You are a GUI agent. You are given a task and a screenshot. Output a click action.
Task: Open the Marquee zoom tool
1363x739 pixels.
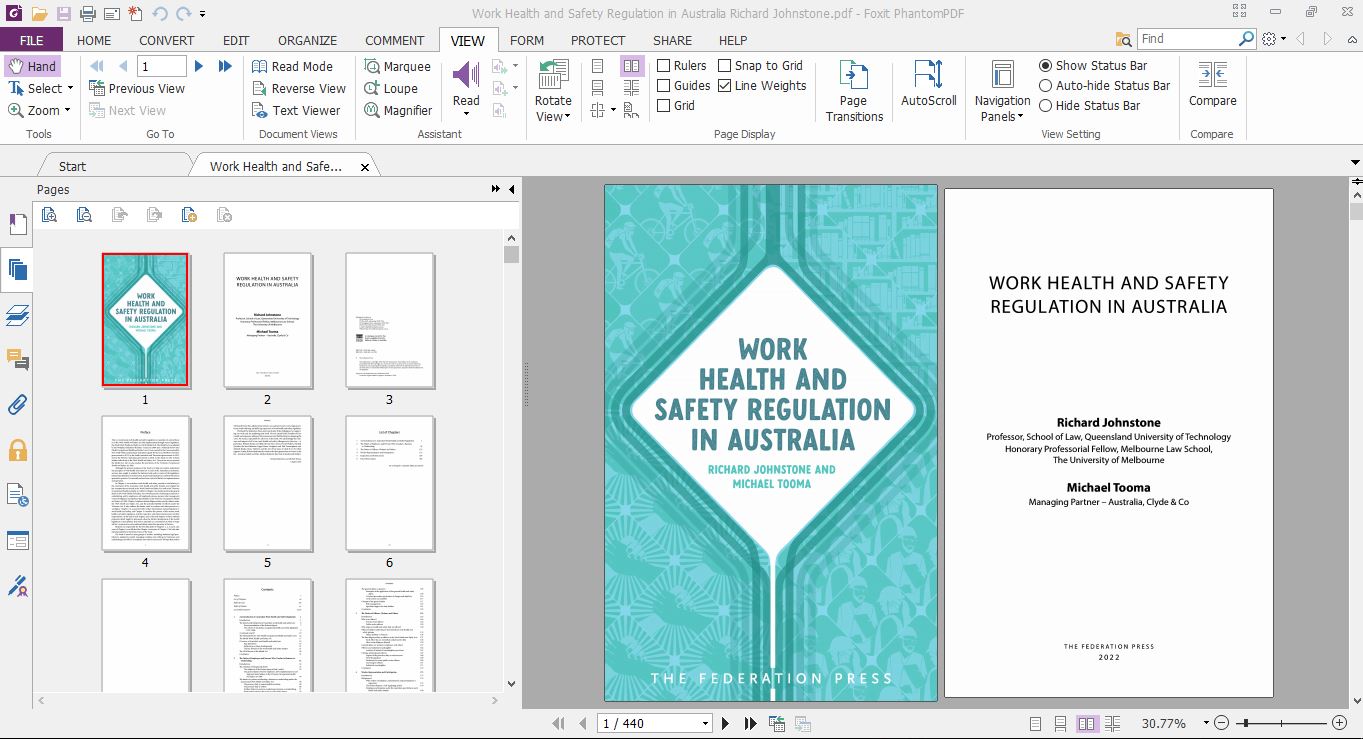pos(396,66)
